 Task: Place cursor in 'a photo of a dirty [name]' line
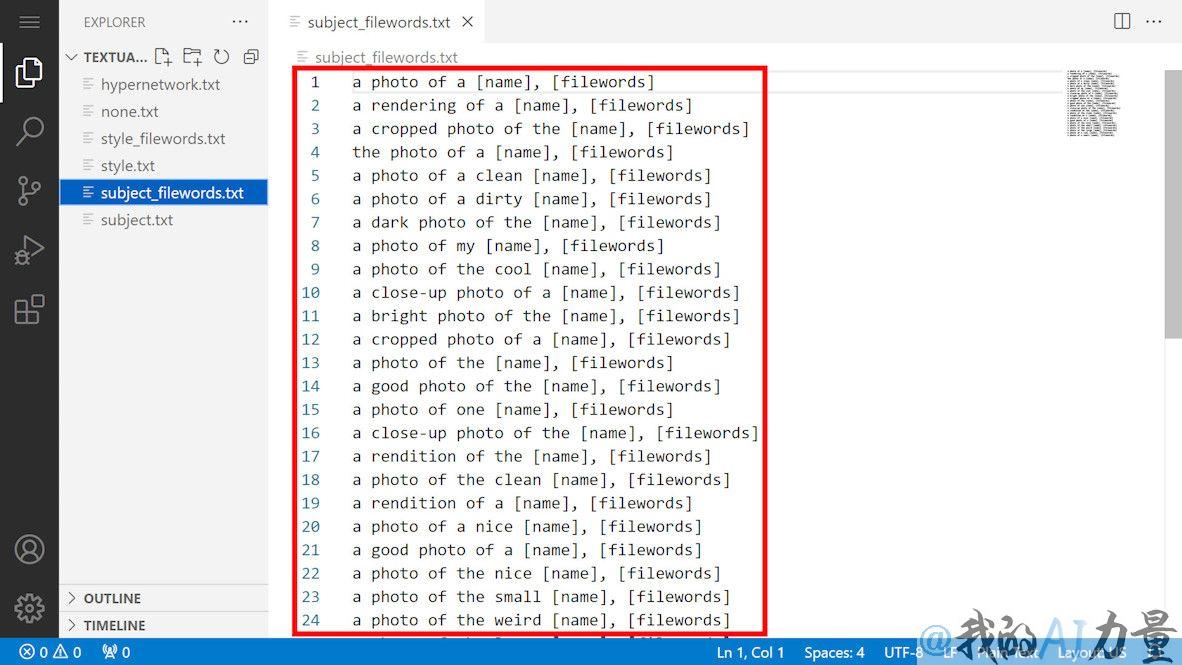(x=531, y=199)
